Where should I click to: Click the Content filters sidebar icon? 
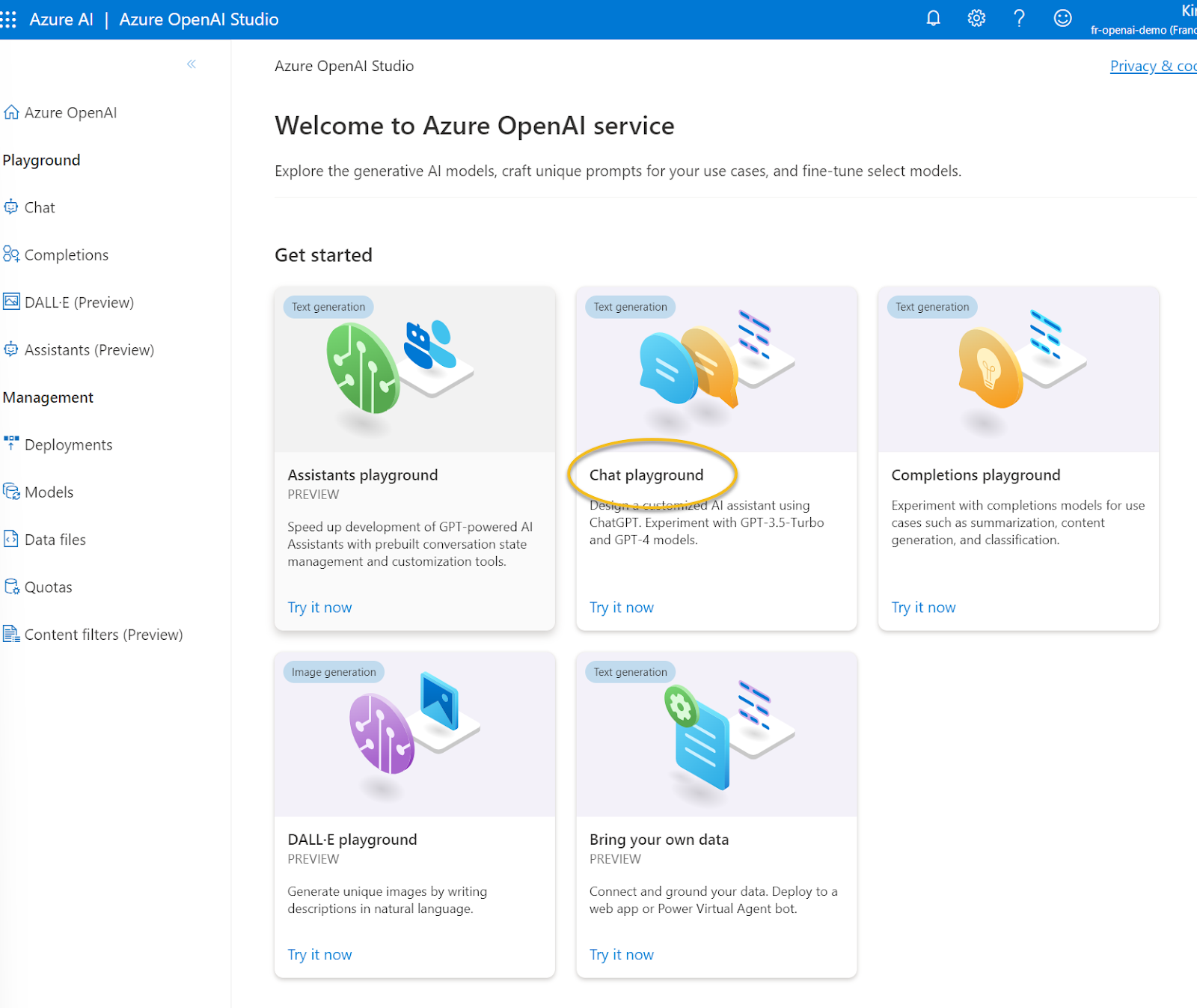coord(11,634)
